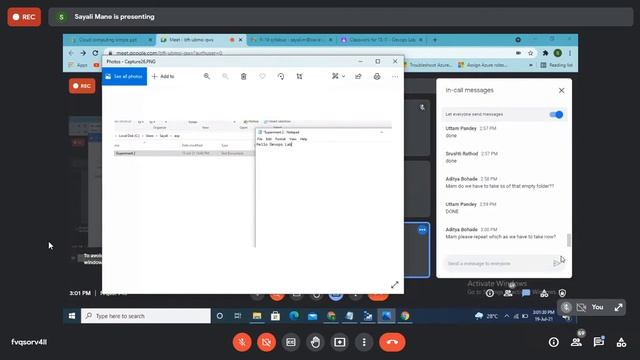Enter full screen view in Photos
The width and height of the screenshot is (640, 360).
[x=395, y=285]
